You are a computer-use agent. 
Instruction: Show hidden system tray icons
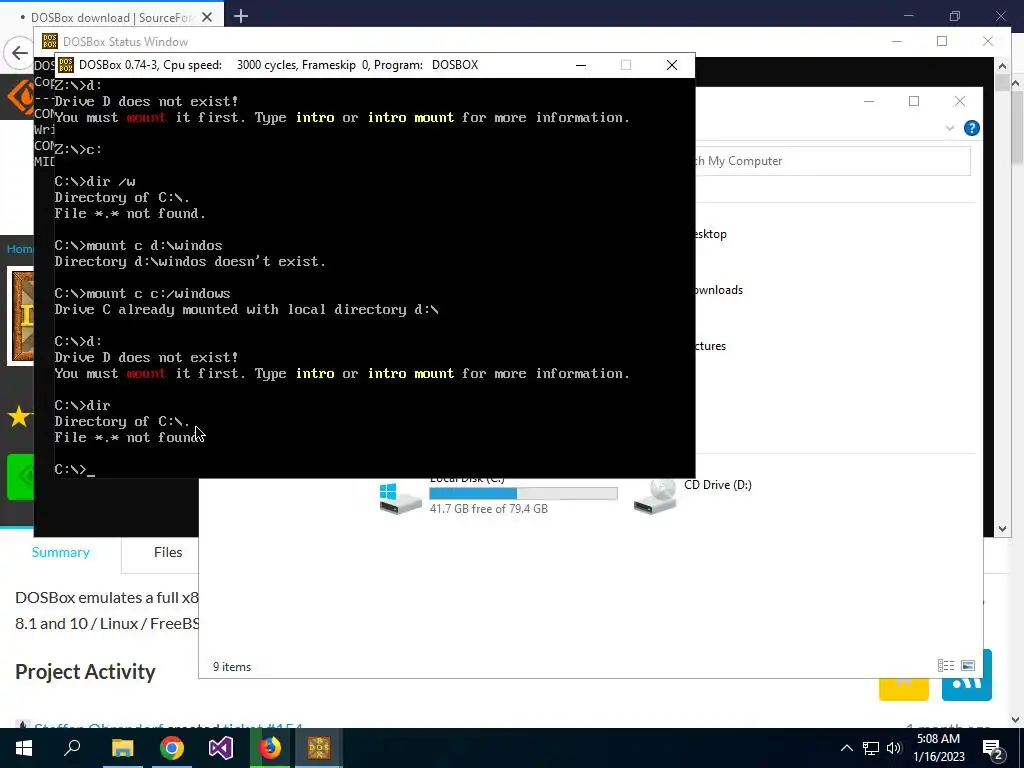[x=846, y=748]
